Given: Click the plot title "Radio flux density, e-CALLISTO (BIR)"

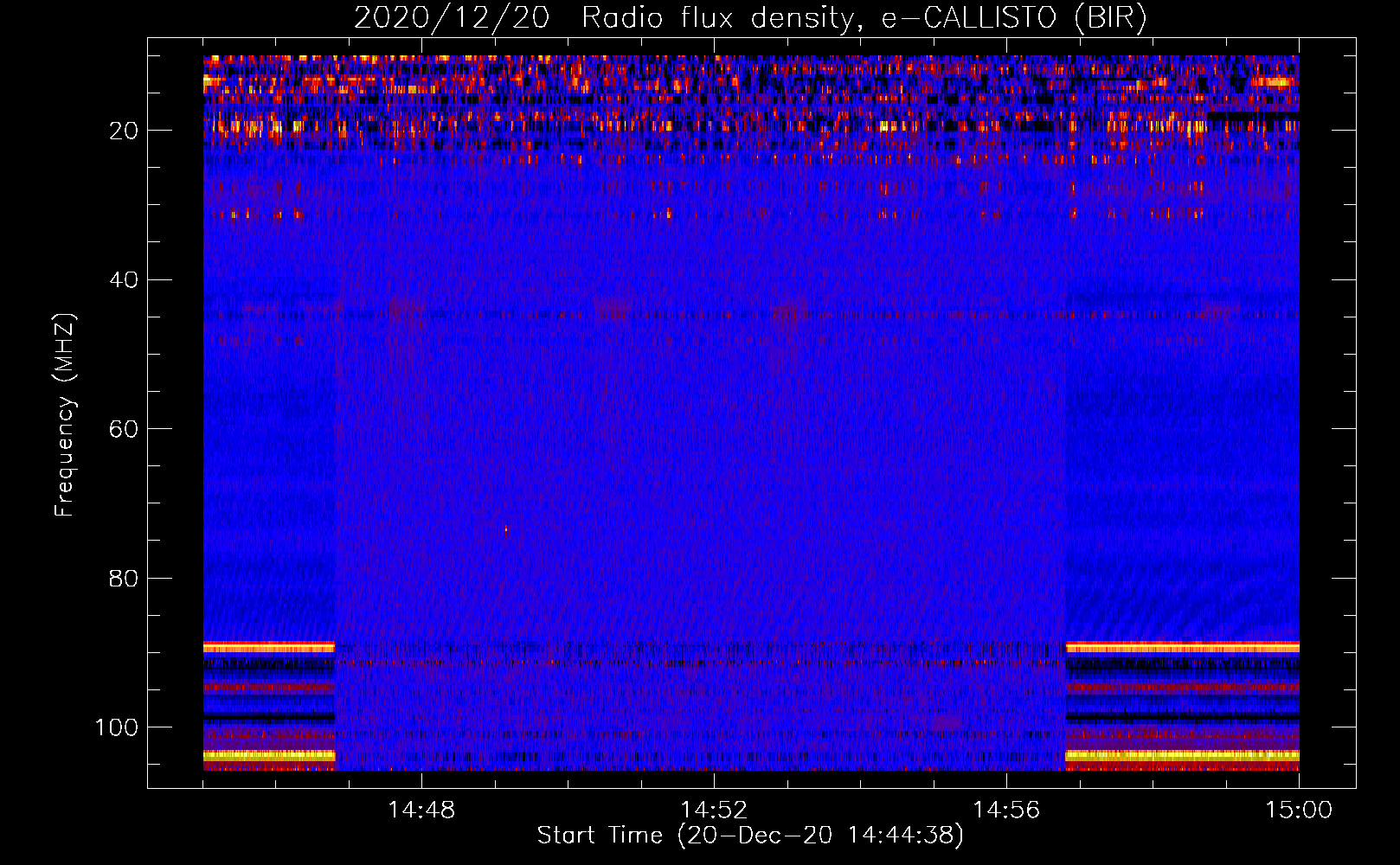Looking at the screenshot, I should pos(864,18).
